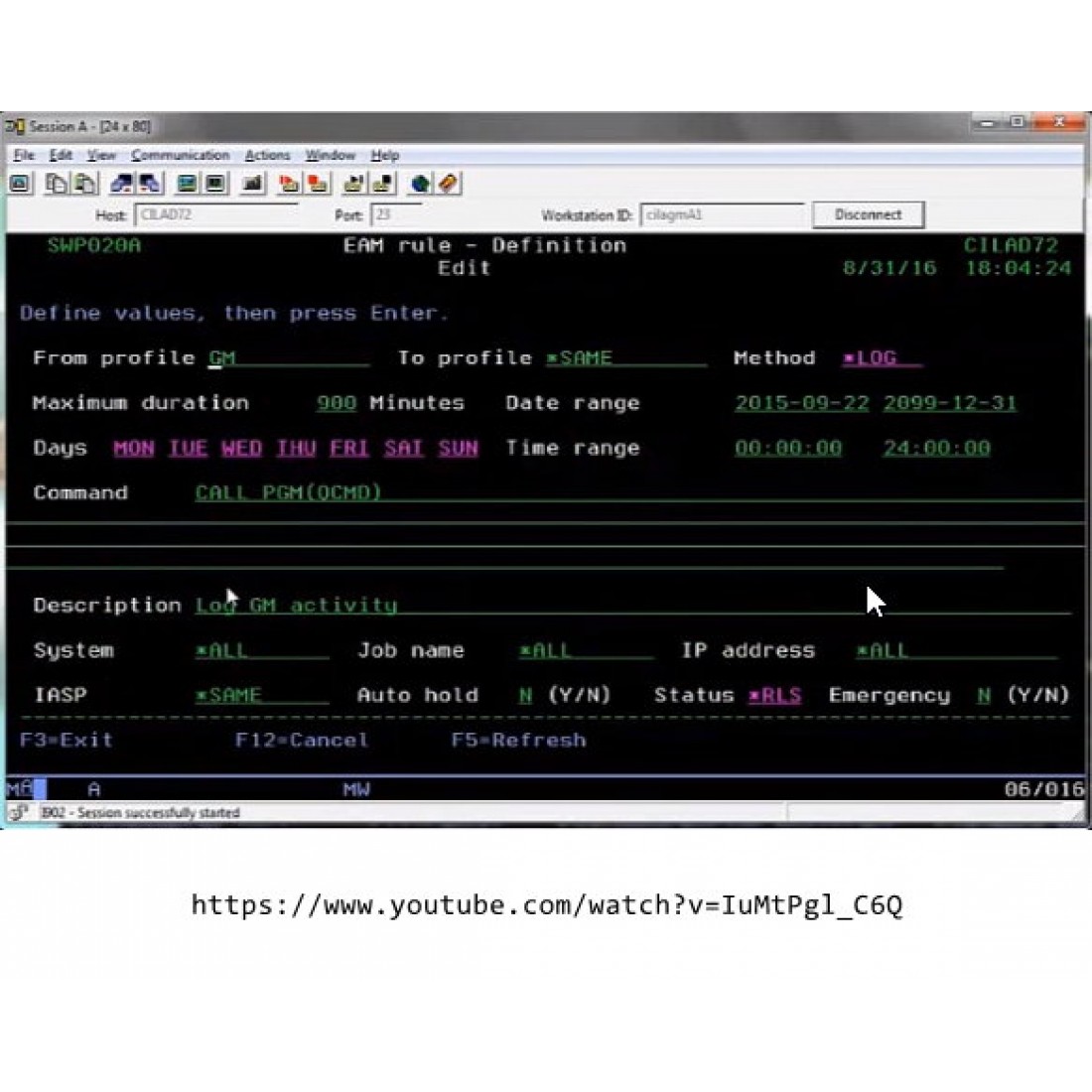The height and width of the screenshot is (1092, 1092).
Task: Select the FRI day entry
Action: tap(349, 449)
